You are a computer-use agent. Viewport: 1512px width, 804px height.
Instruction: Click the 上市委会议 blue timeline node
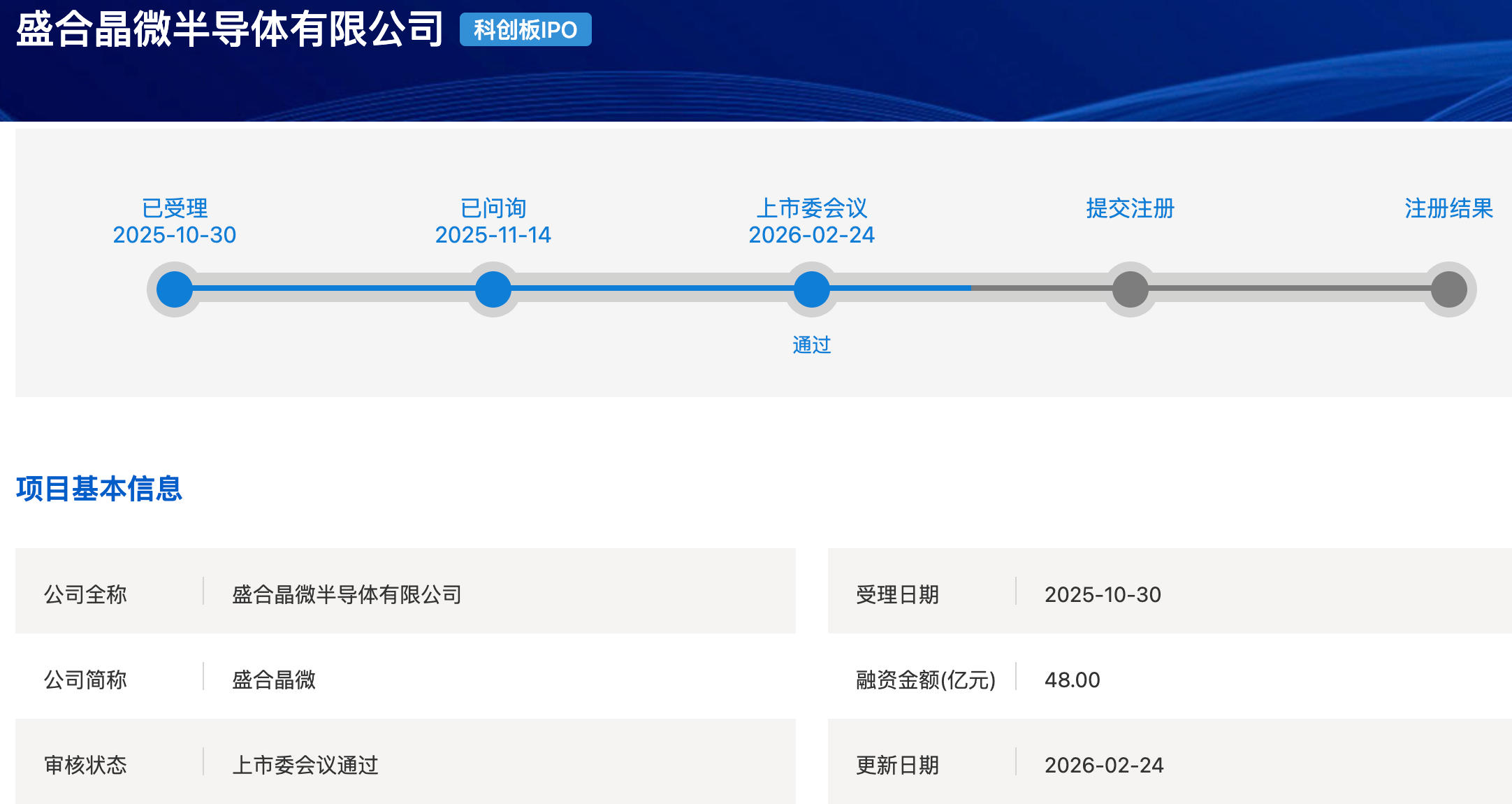tap(812, 289)
